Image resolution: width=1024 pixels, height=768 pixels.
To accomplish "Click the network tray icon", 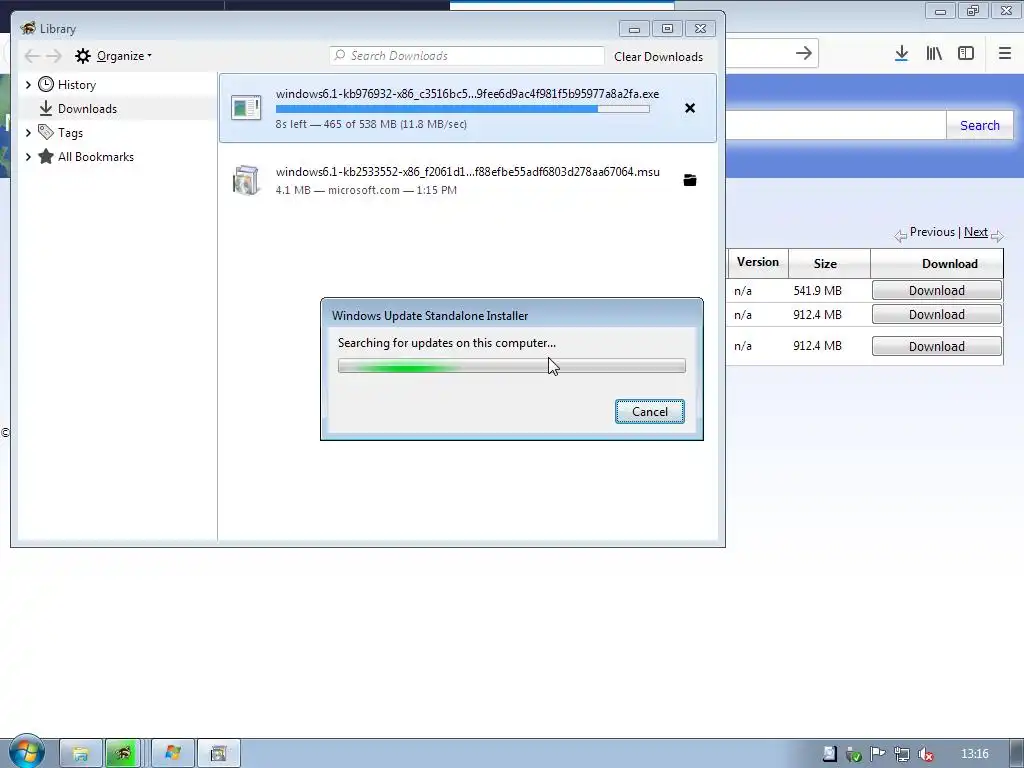I will pos(901,754).
